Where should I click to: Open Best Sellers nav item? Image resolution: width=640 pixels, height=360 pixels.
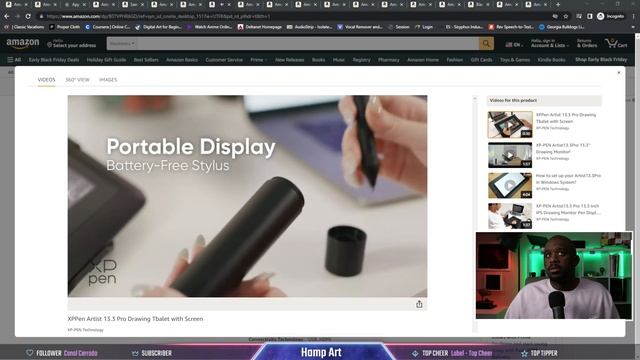click(x=146, y=60)
